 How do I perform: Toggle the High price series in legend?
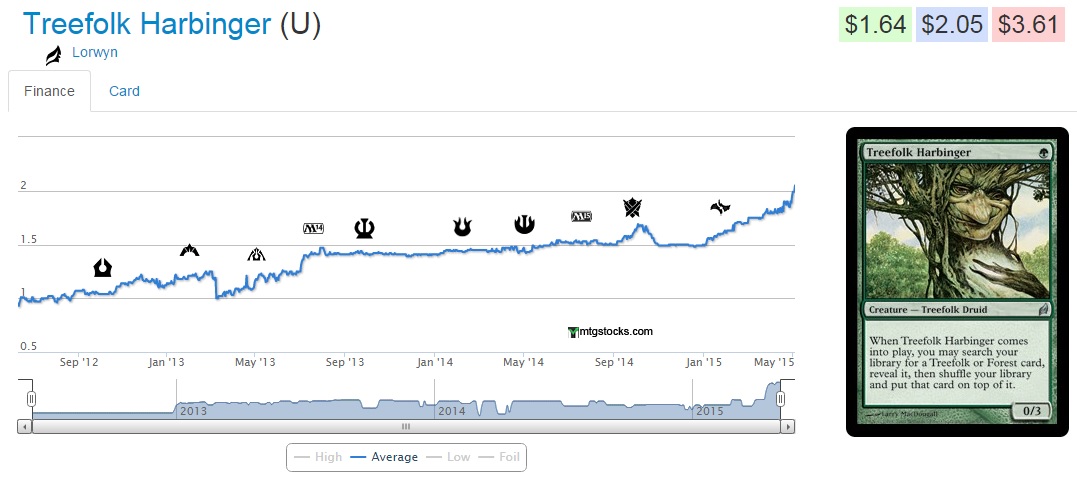tap(318, 457)
